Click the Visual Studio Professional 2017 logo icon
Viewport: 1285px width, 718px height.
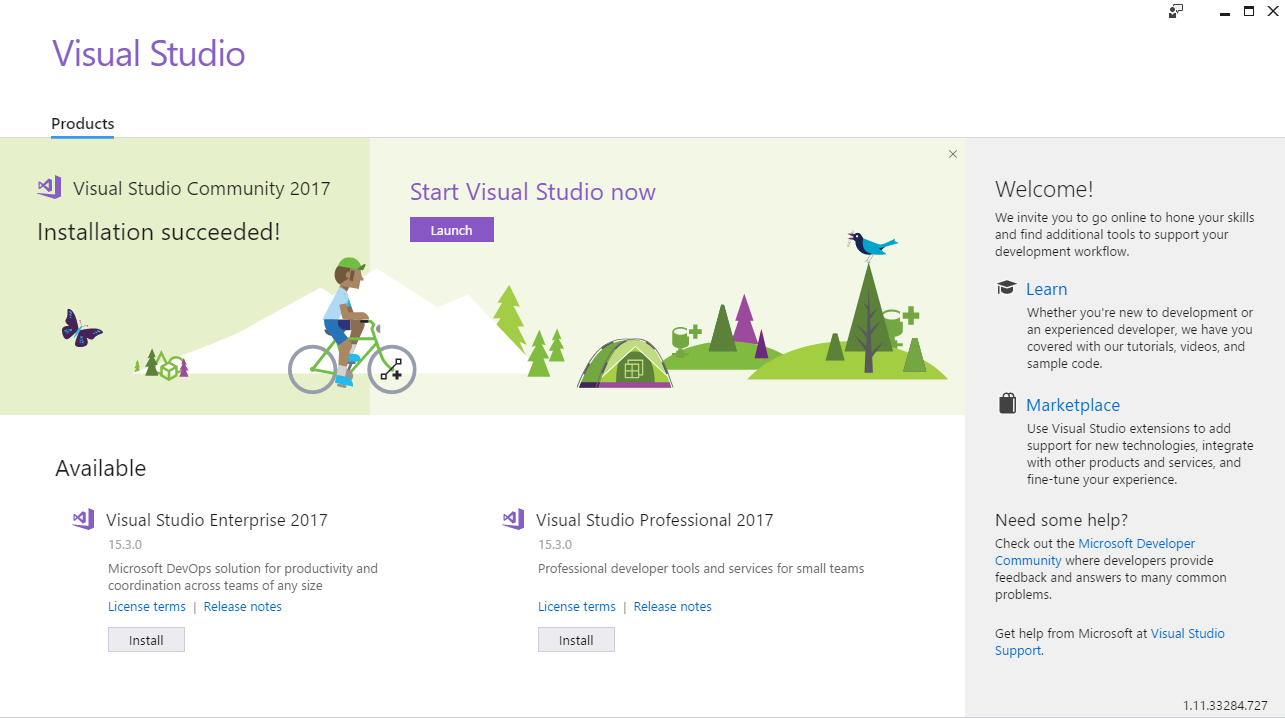[513, 519]
